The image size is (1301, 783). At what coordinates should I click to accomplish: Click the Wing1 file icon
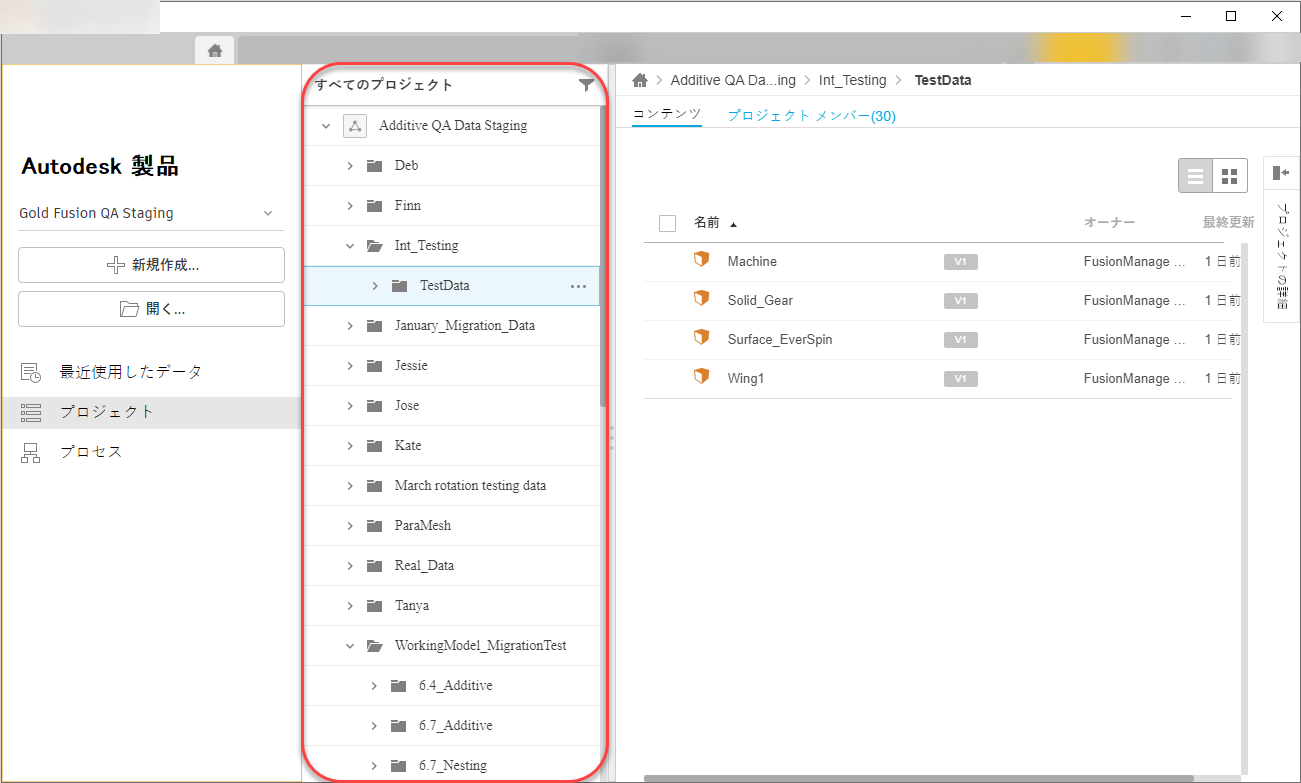[701, 377]
